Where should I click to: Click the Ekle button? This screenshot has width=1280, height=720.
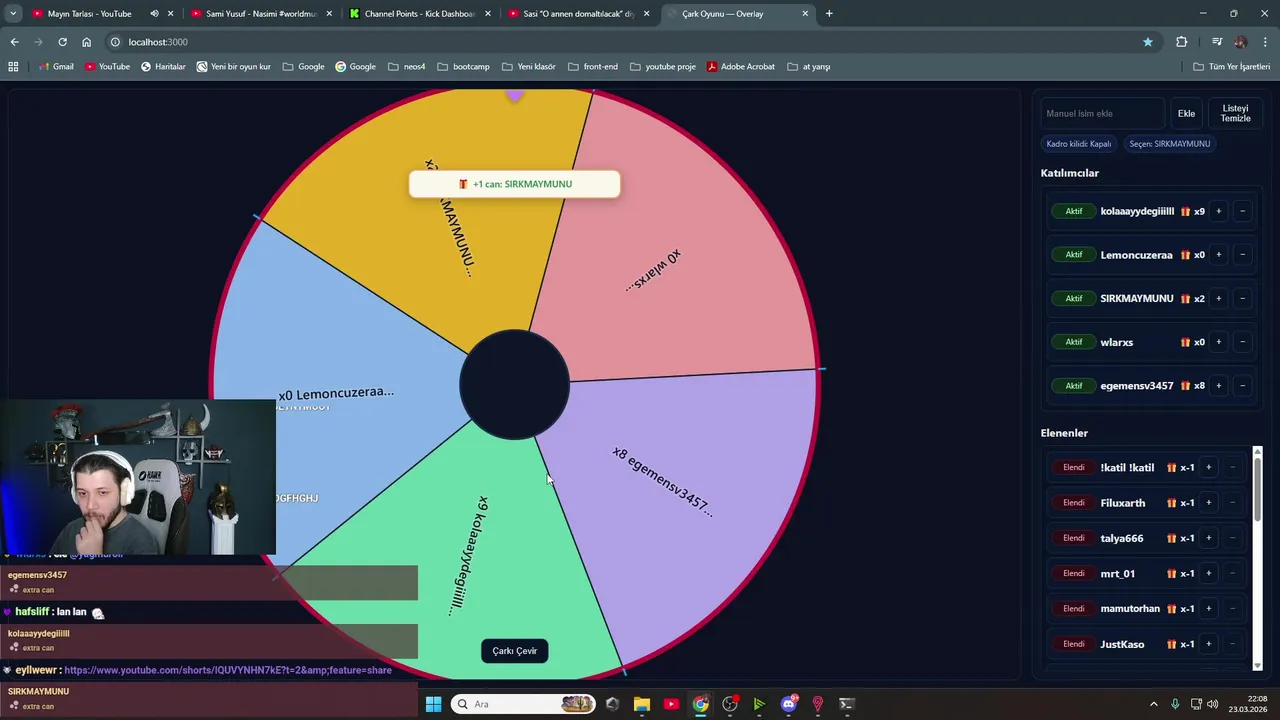click(1186, 113)
